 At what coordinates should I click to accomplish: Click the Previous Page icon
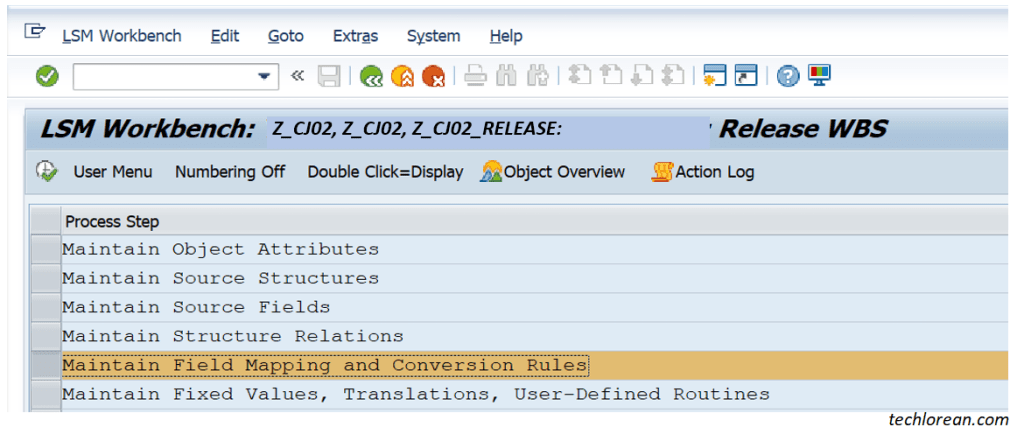[x=611, y=76]
